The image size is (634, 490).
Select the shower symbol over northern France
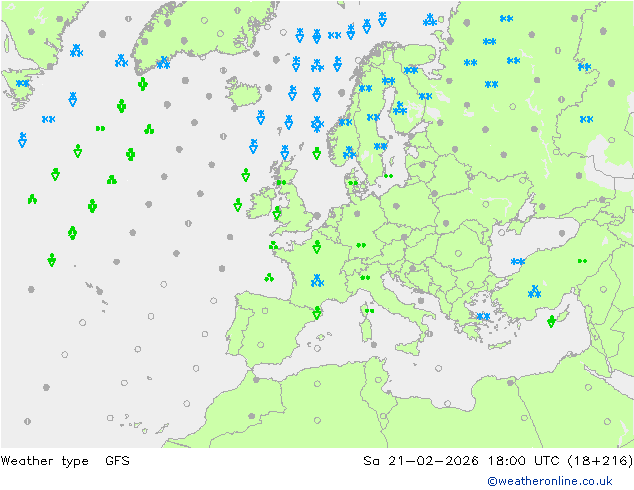pos(317,247)
